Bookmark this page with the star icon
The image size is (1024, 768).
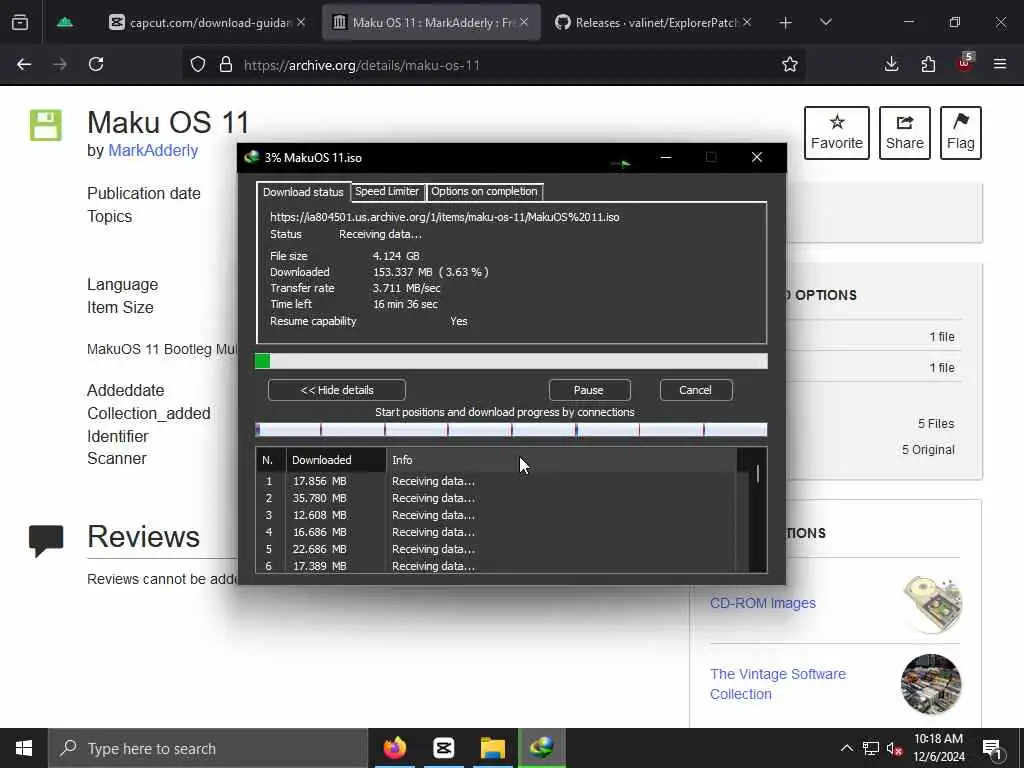(790, 64)
